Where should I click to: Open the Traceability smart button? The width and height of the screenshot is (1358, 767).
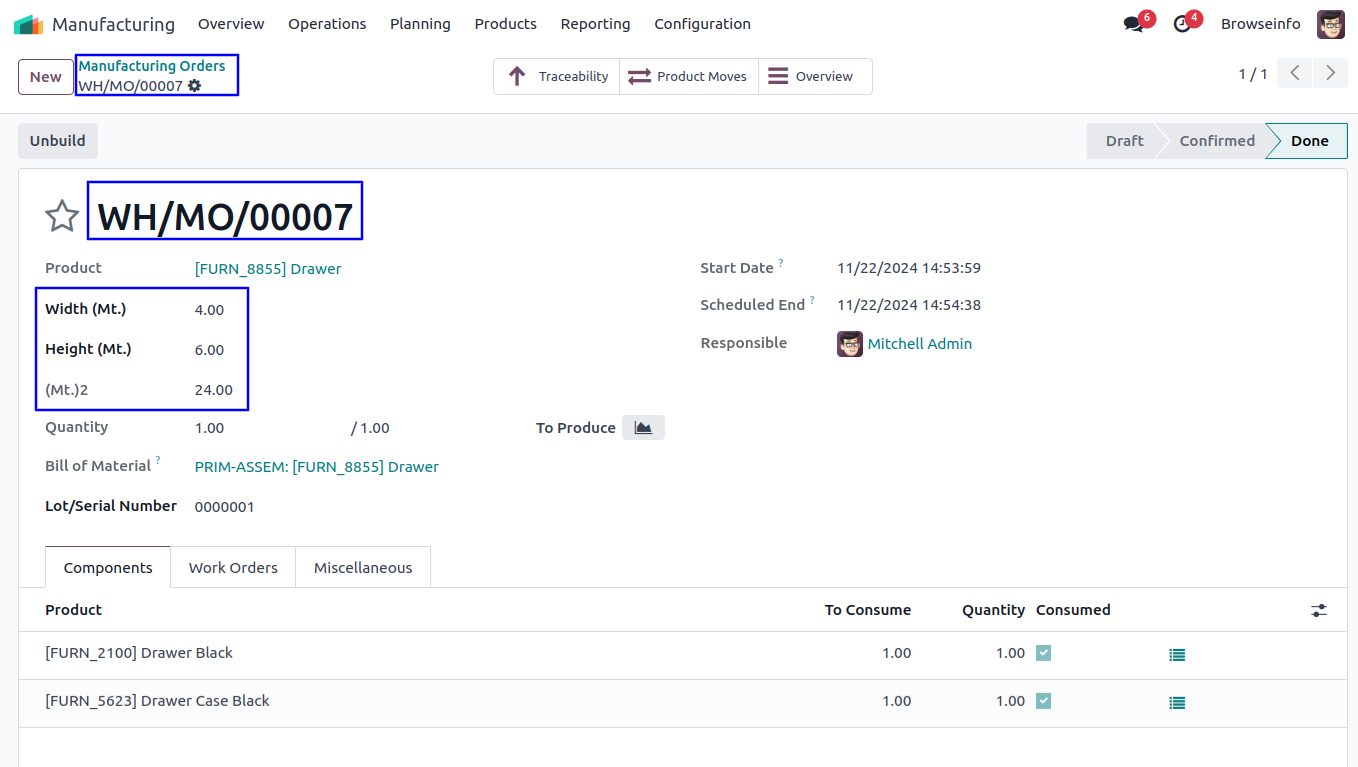pos(557,76)
